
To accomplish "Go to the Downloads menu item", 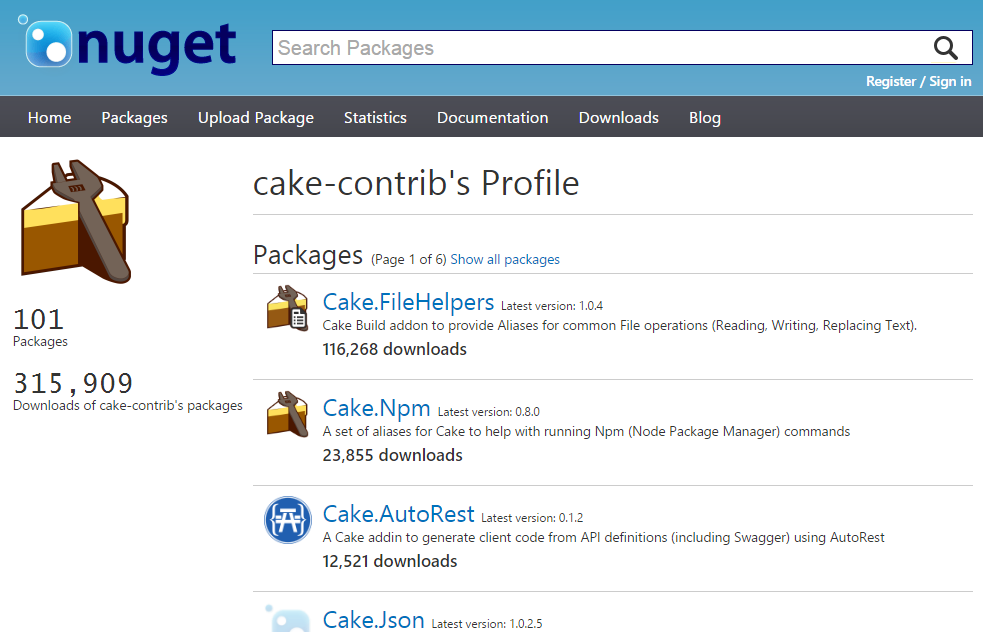I will 619,117.
